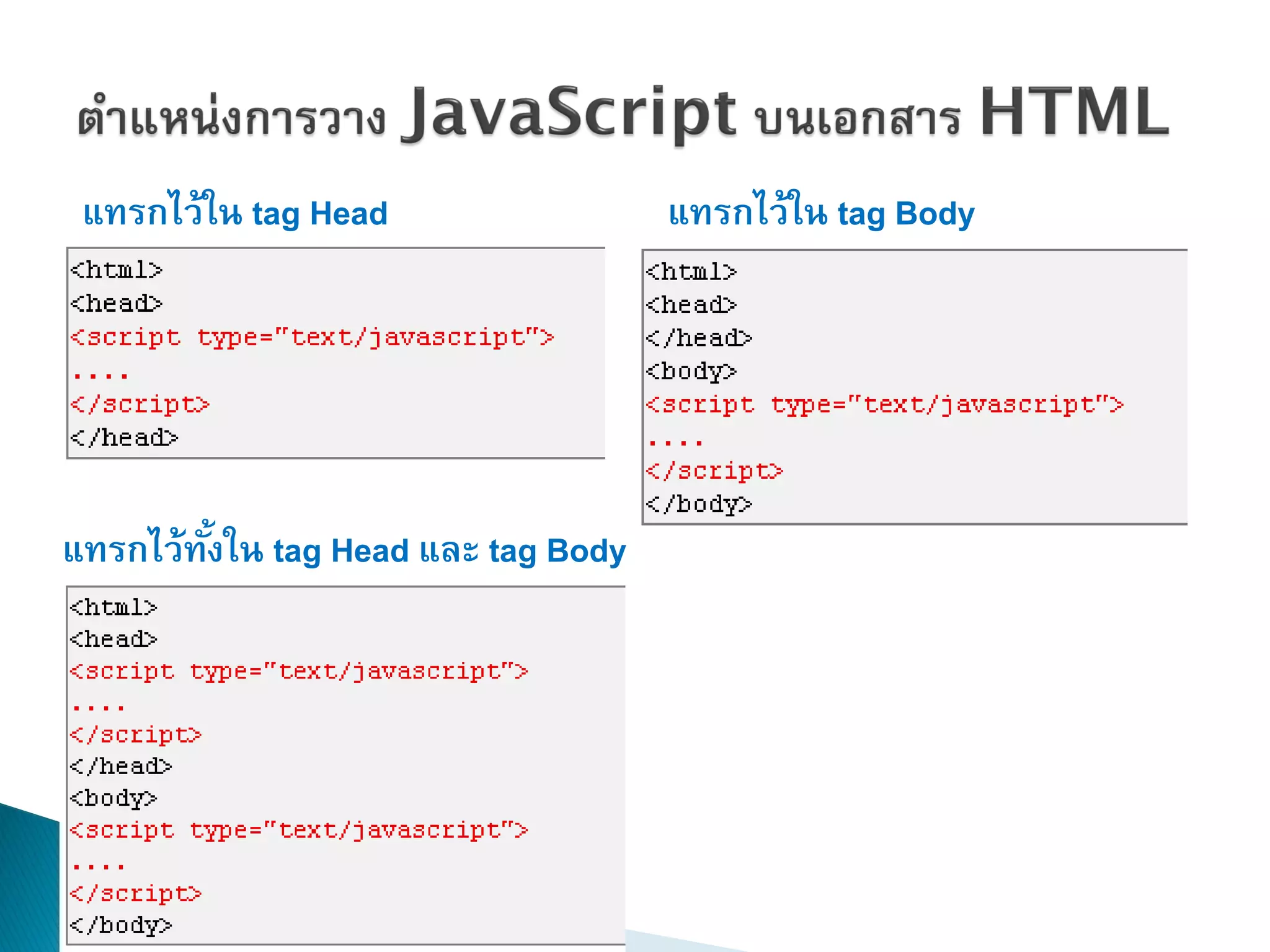
Task: Select red '<script type="text/javascript">' in tag Head box
Action: click(x=312, y=338)
